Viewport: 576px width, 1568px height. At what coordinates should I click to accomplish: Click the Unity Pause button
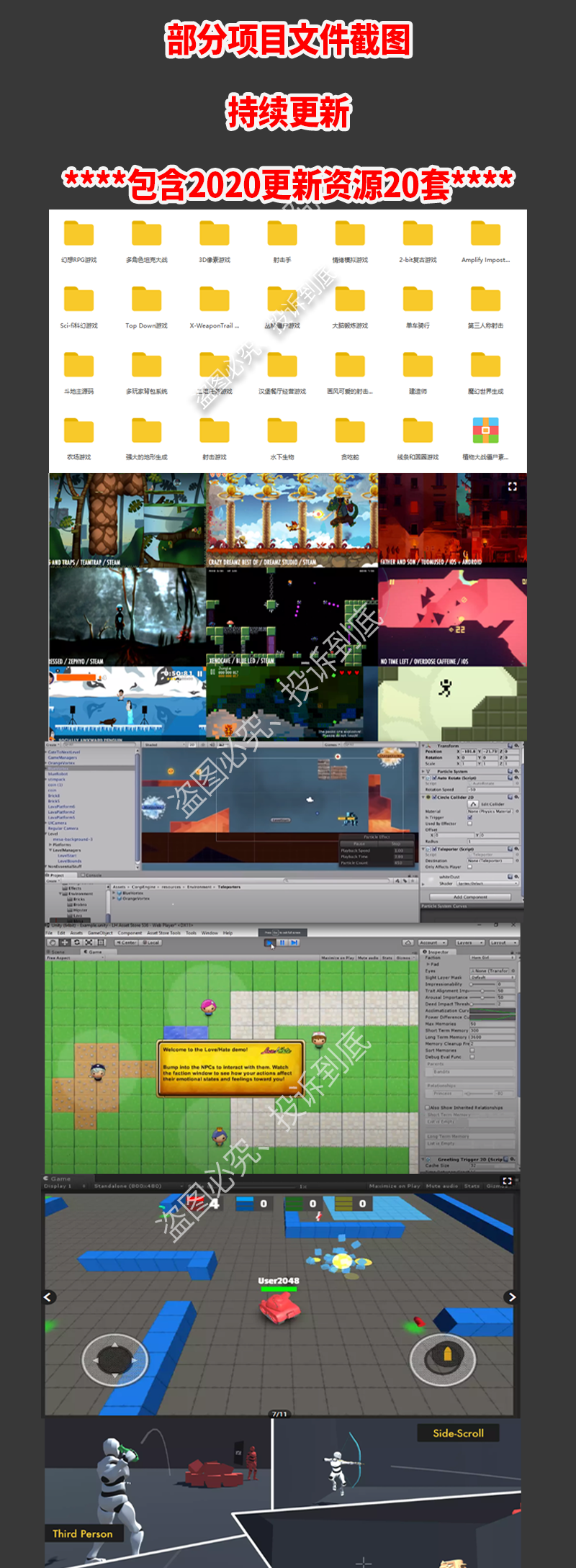[x=282, y=942]
